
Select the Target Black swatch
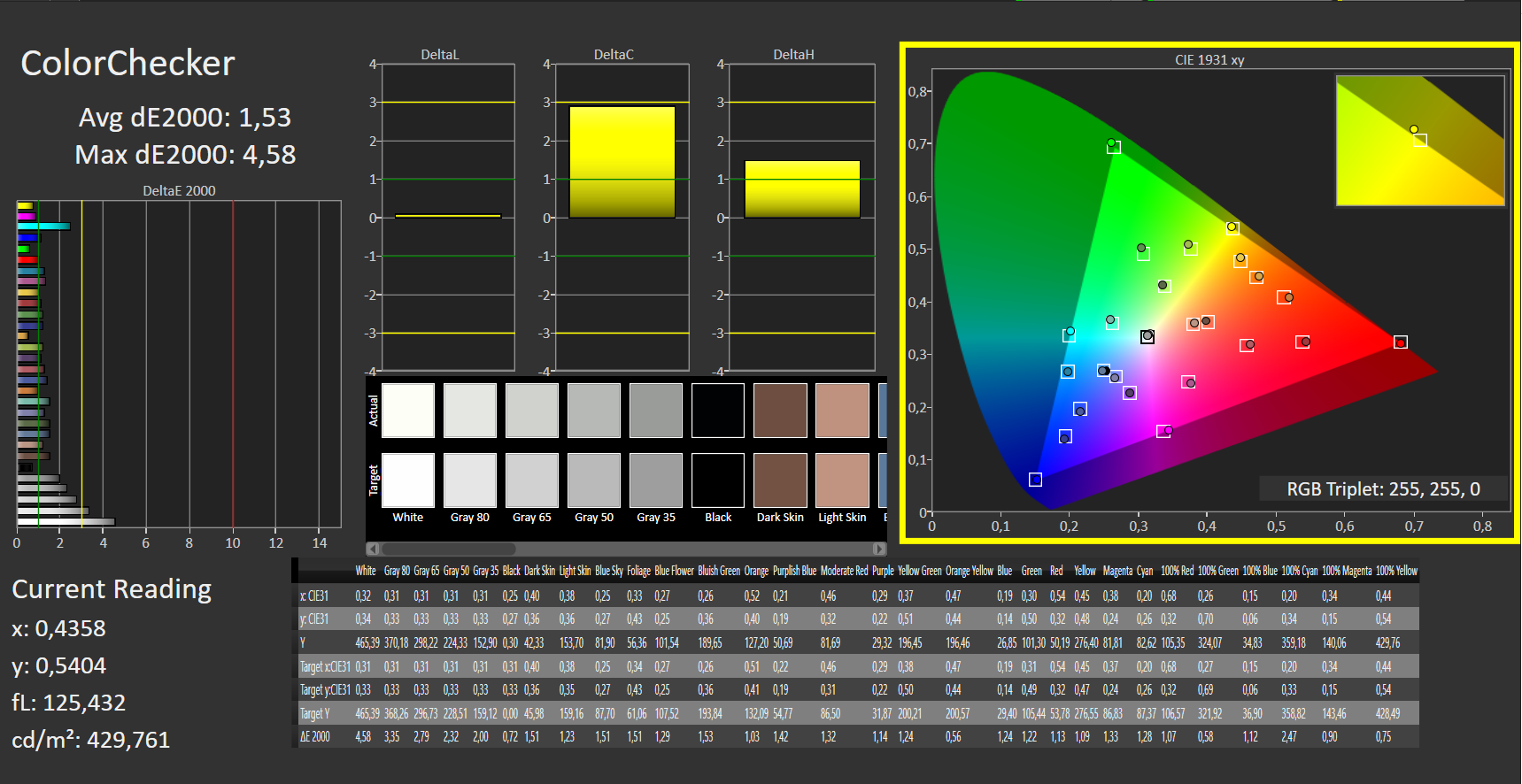(718, 480)
